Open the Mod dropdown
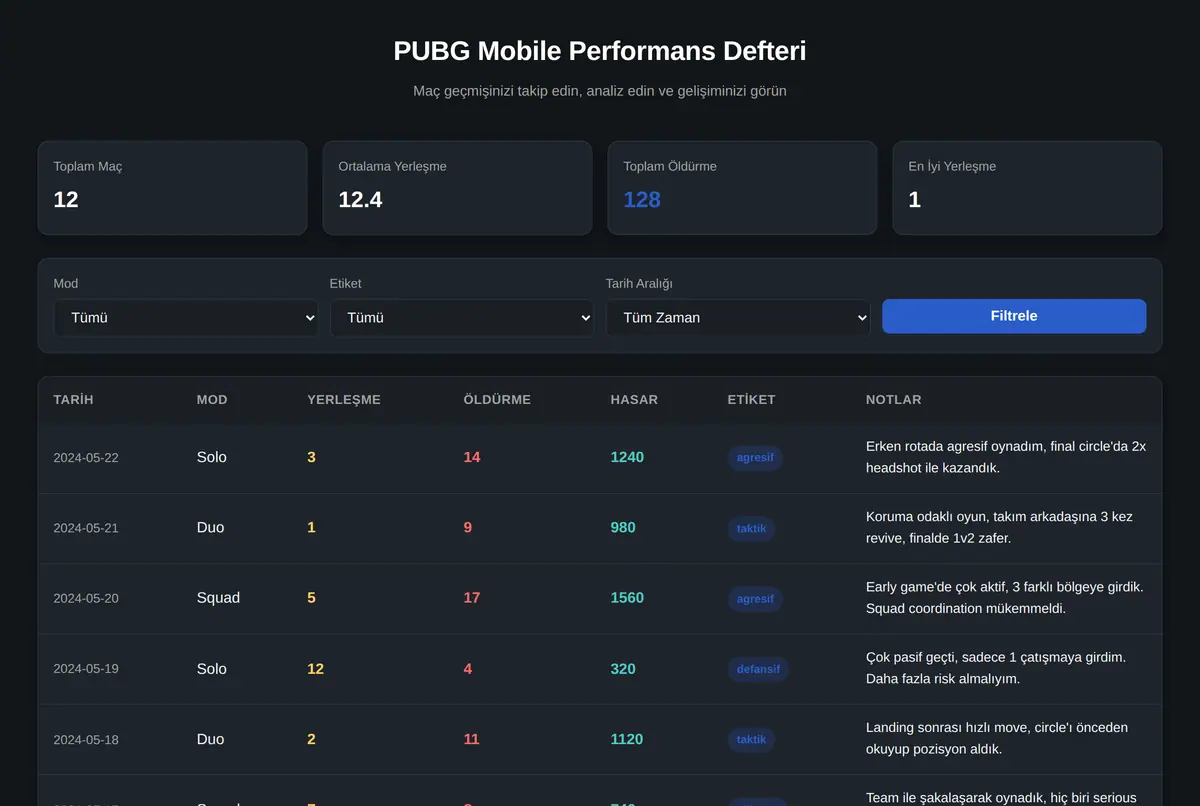The height and width of the screenshot is (806, 1200). tap(186, 317)
